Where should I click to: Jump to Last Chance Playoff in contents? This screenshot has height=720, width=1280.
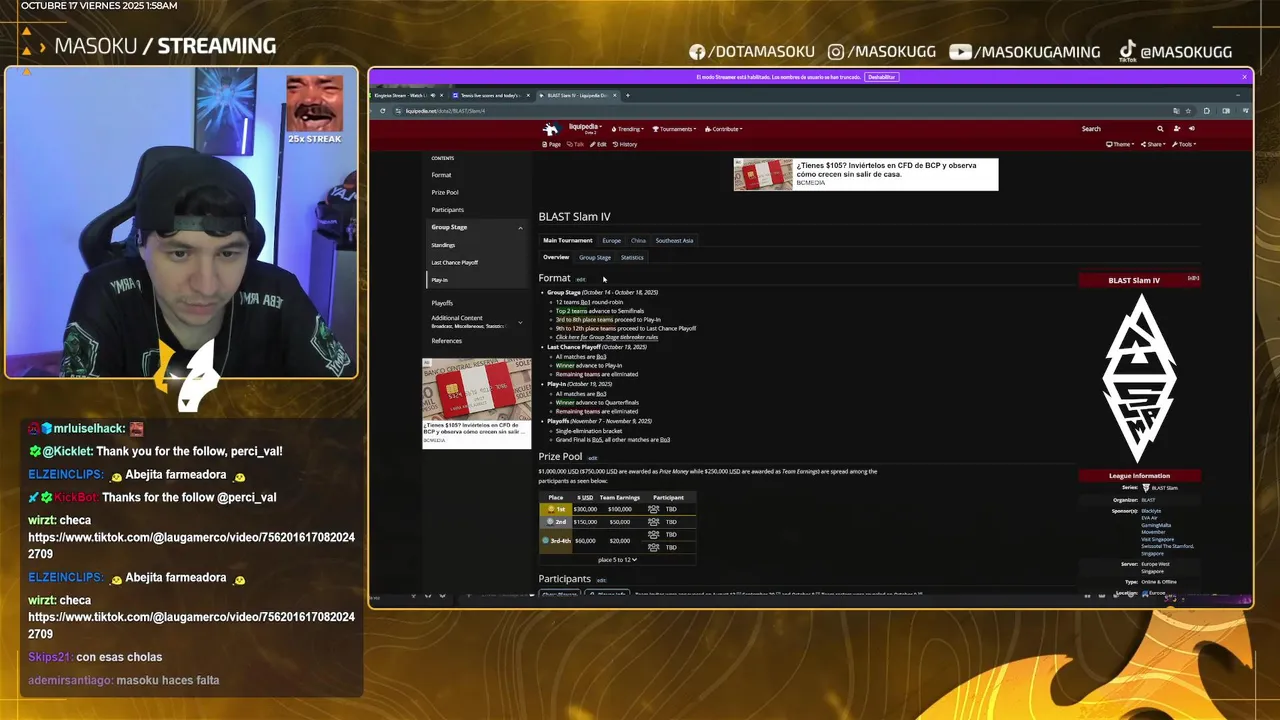[x=455, y=262]
